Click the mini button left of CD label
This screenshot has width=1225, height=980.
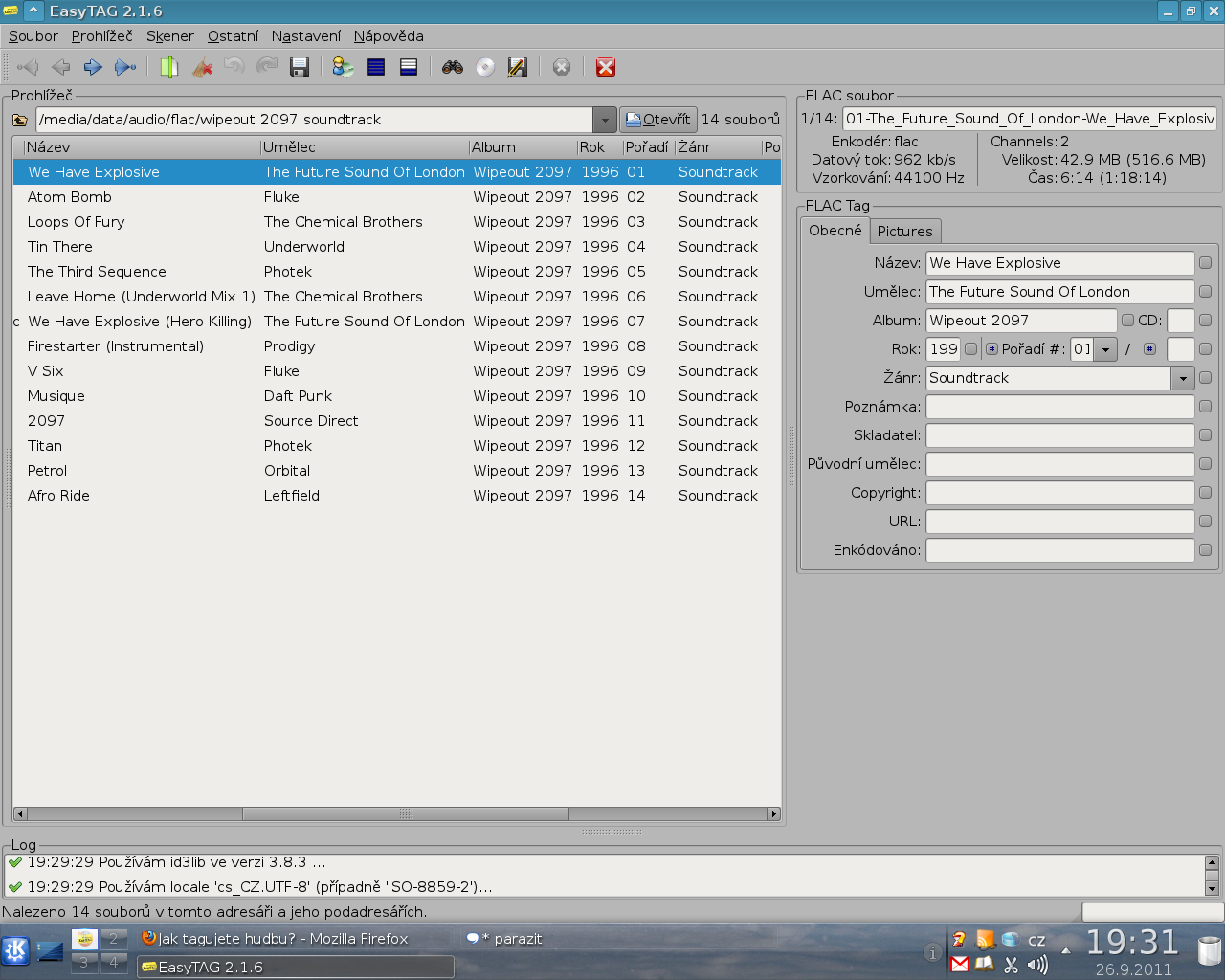point(1127,321)
